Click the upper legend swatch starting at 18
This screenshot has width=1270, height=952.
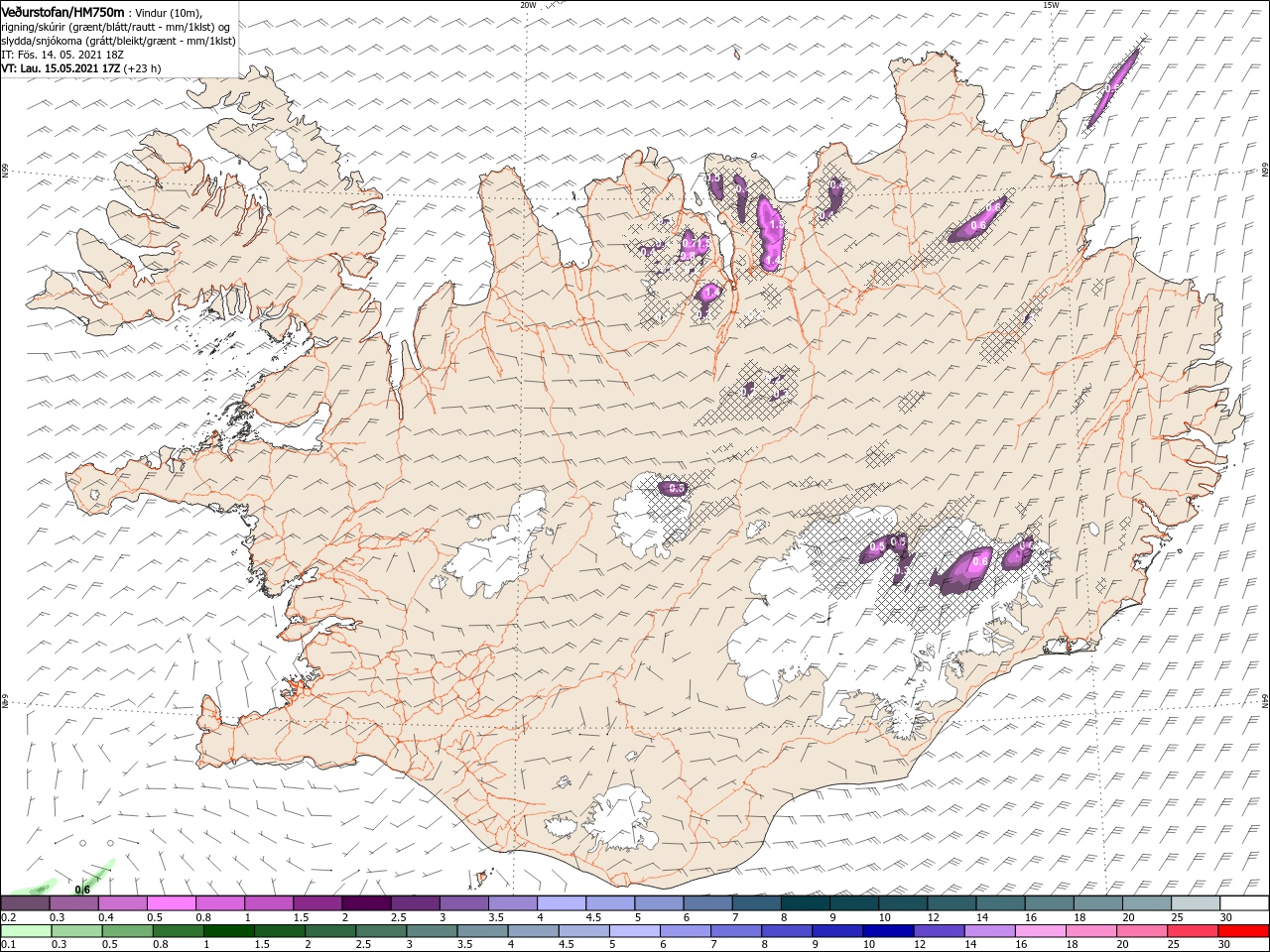1096,903
